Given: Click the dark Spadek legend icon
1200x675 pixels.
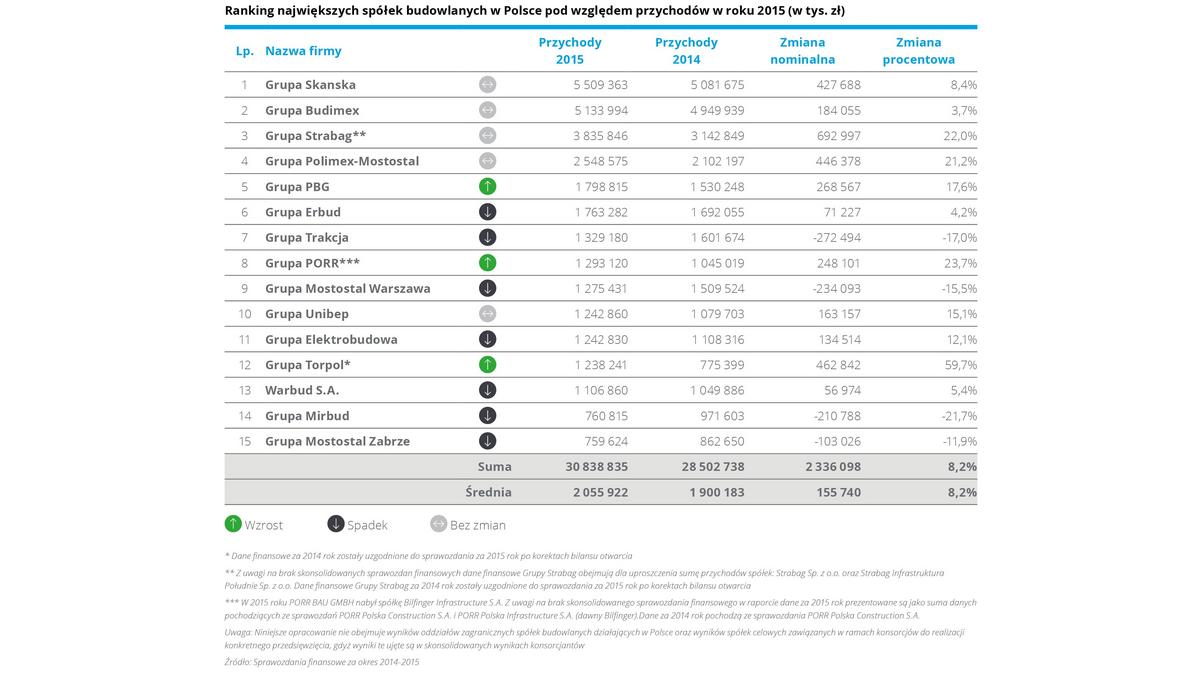Looking at the screenshot, I should click(x=336, y=524).
